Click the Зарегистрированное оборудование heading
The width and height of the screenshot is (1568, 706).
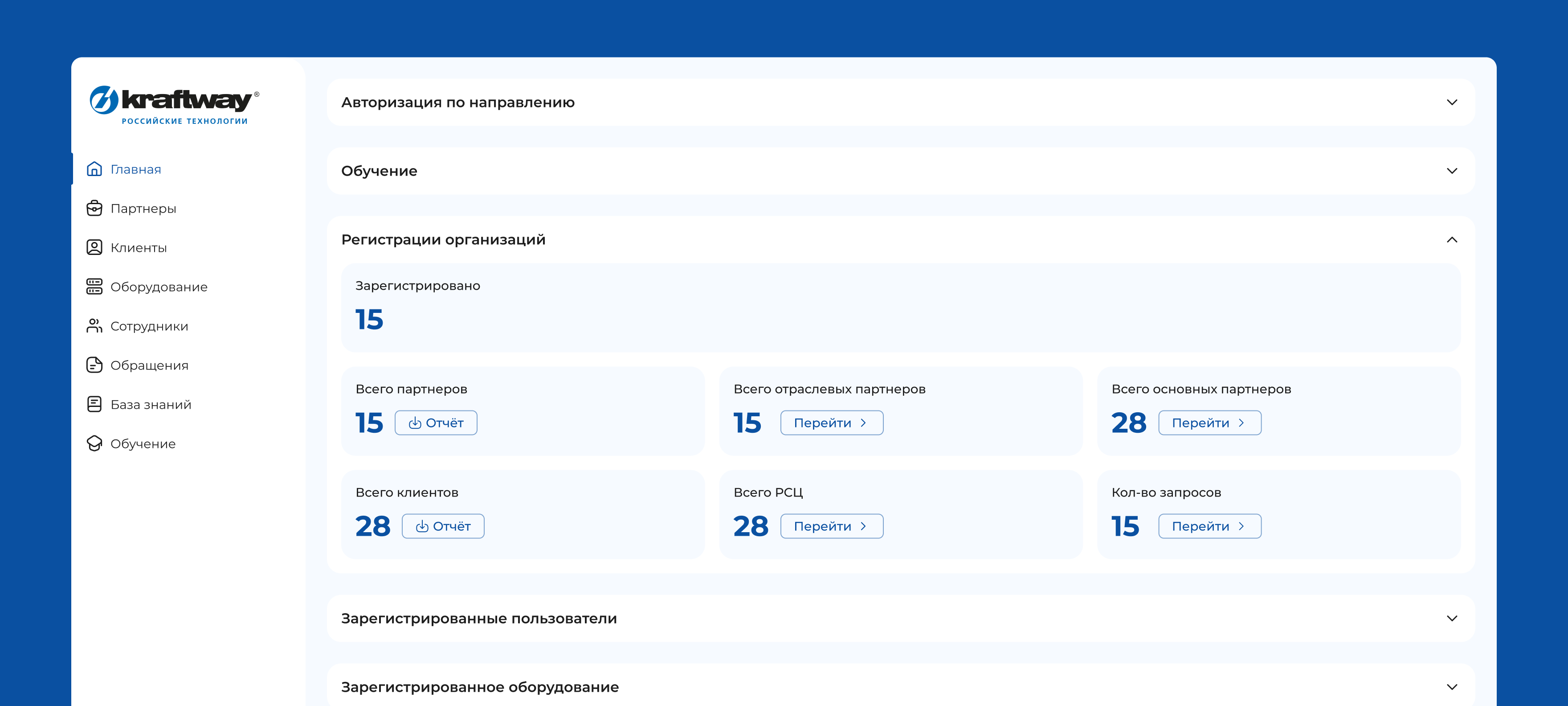pyautogui.click(x=480, y=687)
